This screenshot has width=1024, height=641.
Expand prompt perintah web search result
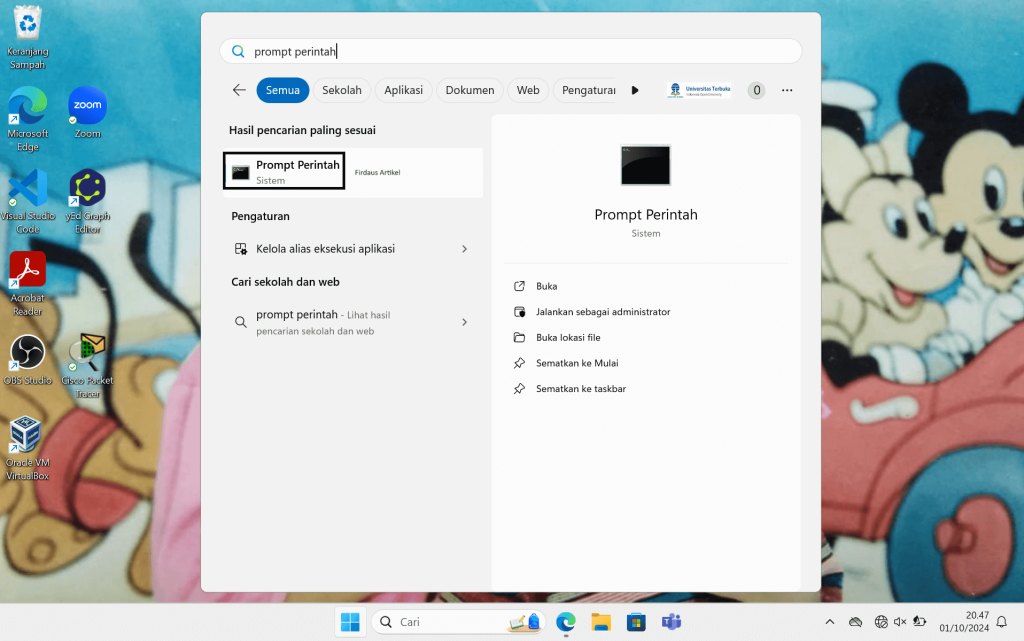[464, 322]
